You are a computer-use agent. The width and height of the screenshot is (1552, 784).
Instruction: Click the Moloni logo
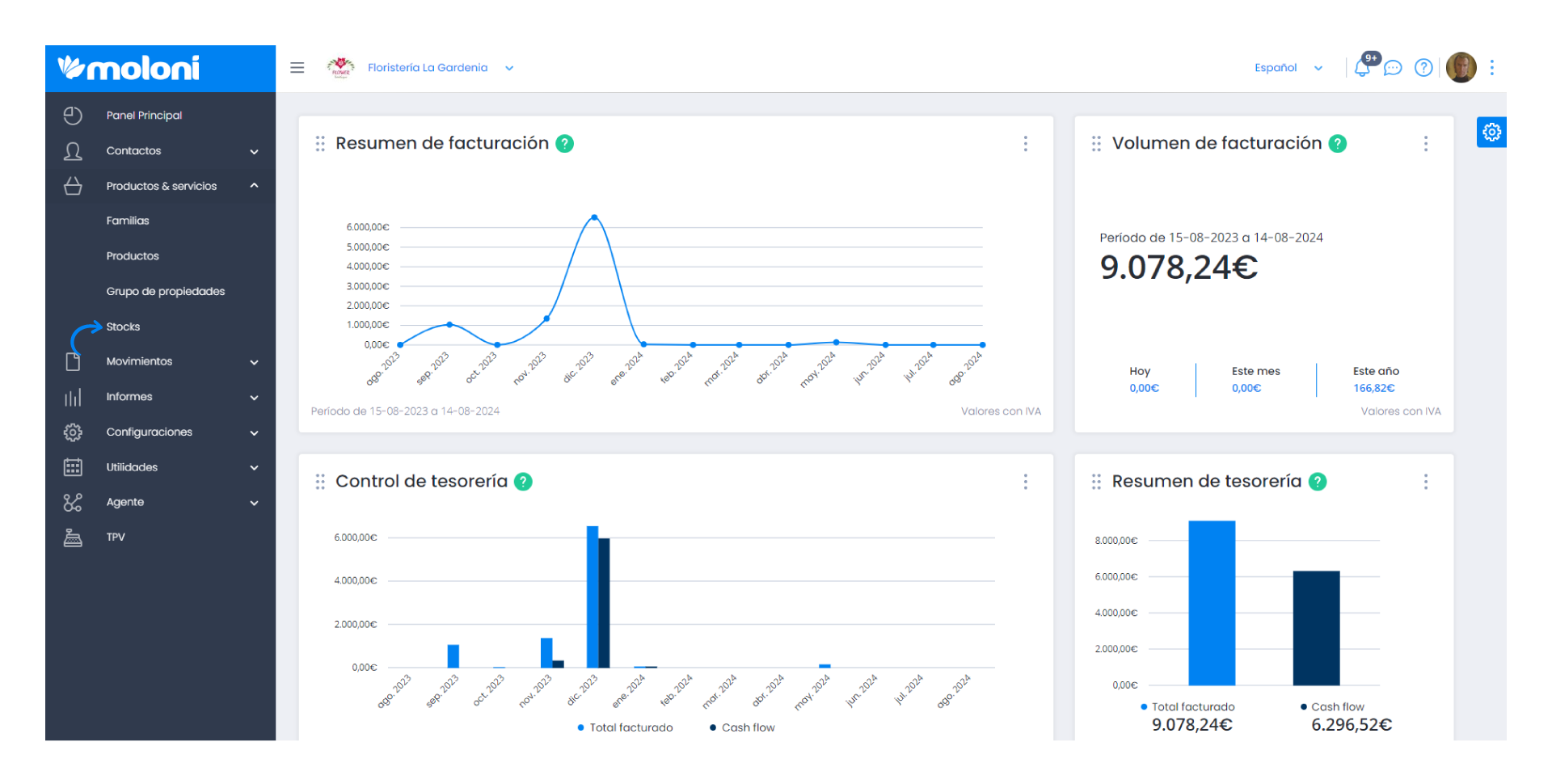(129, 68)
